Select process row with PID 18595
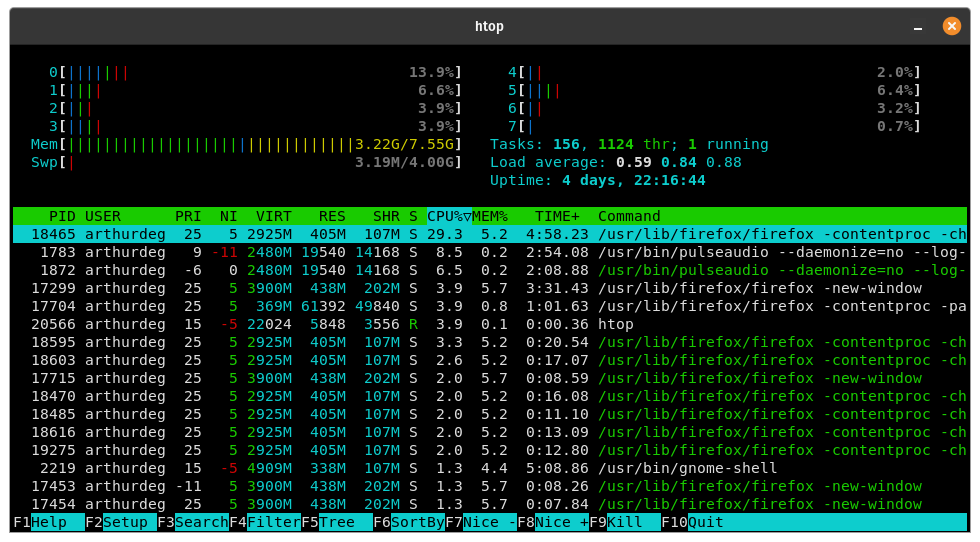Screen dimensions: 980x542 click(x=490, y=343)
